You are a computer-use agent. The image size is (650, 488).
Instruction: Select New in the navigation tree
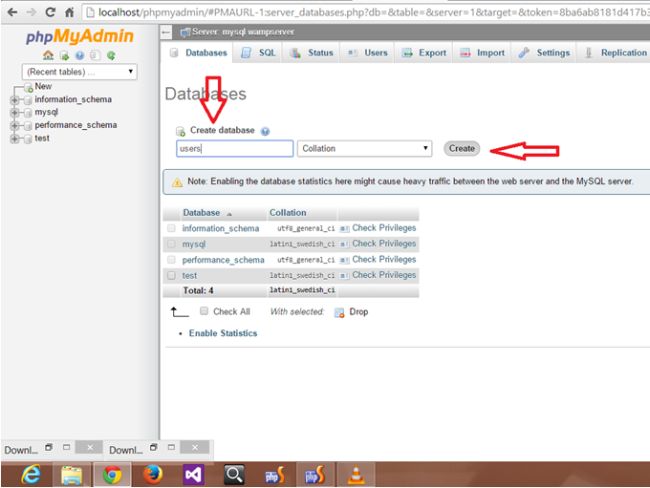[x=43, y=87]
